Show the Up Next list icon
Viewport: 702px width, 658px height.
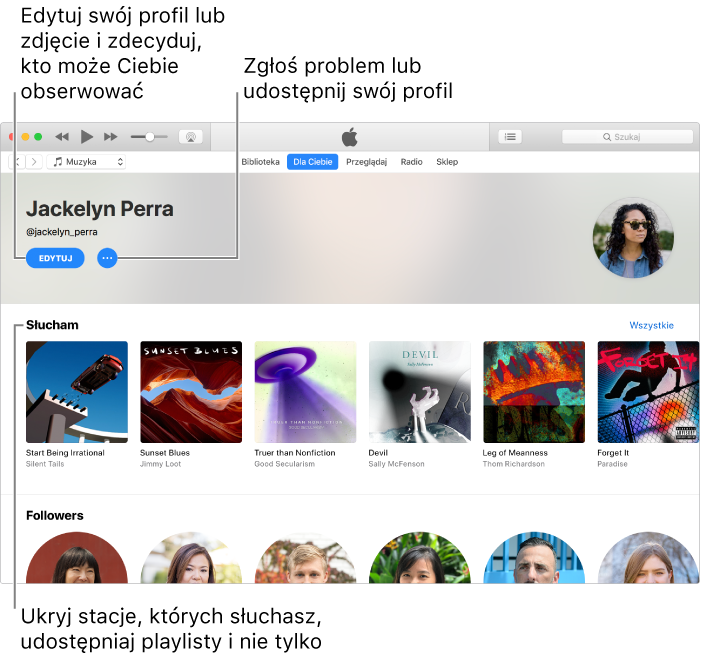510,137
